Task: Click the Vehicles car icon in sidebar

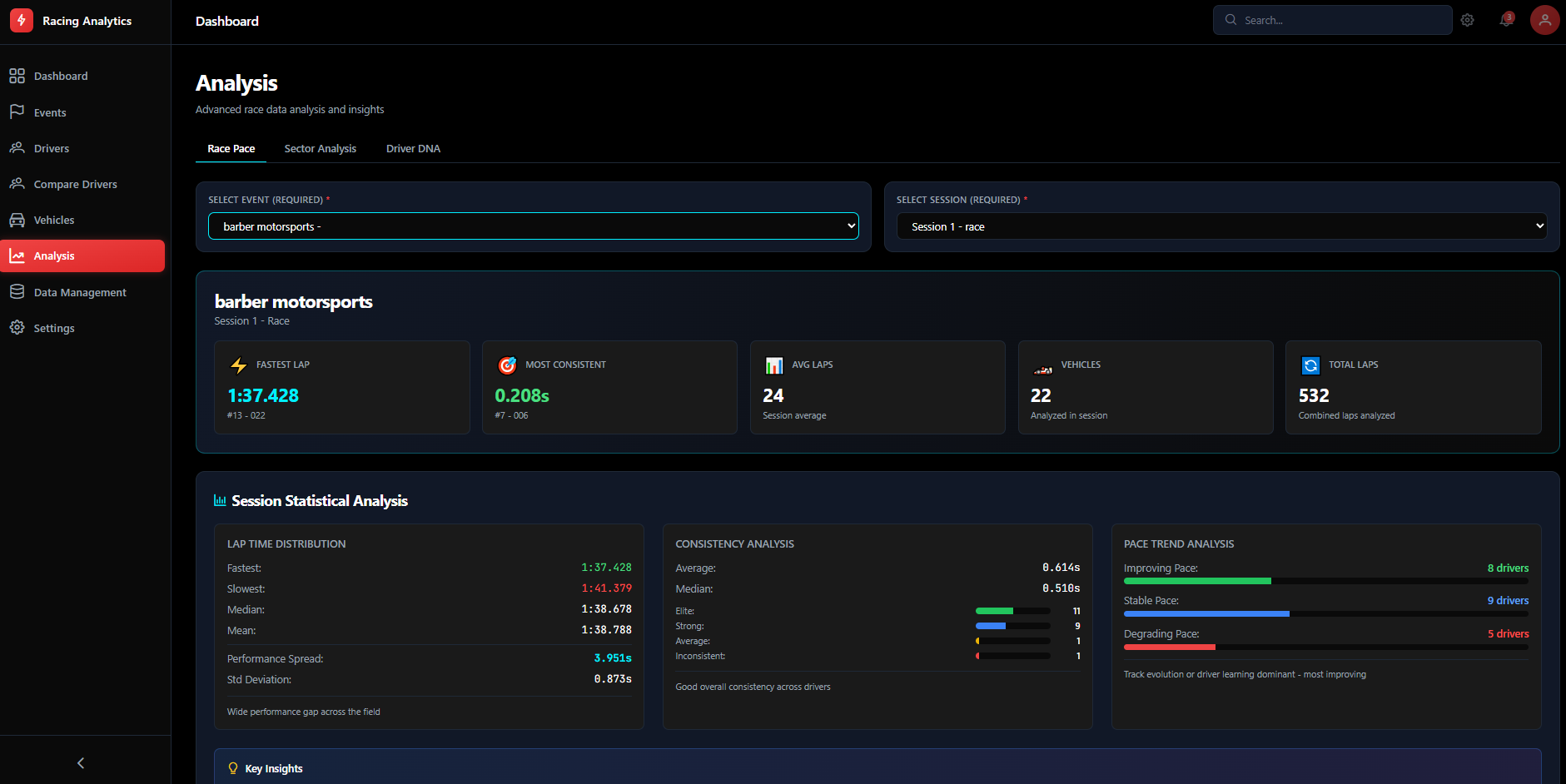Action: pyautogui.click(x=17, y=220)
